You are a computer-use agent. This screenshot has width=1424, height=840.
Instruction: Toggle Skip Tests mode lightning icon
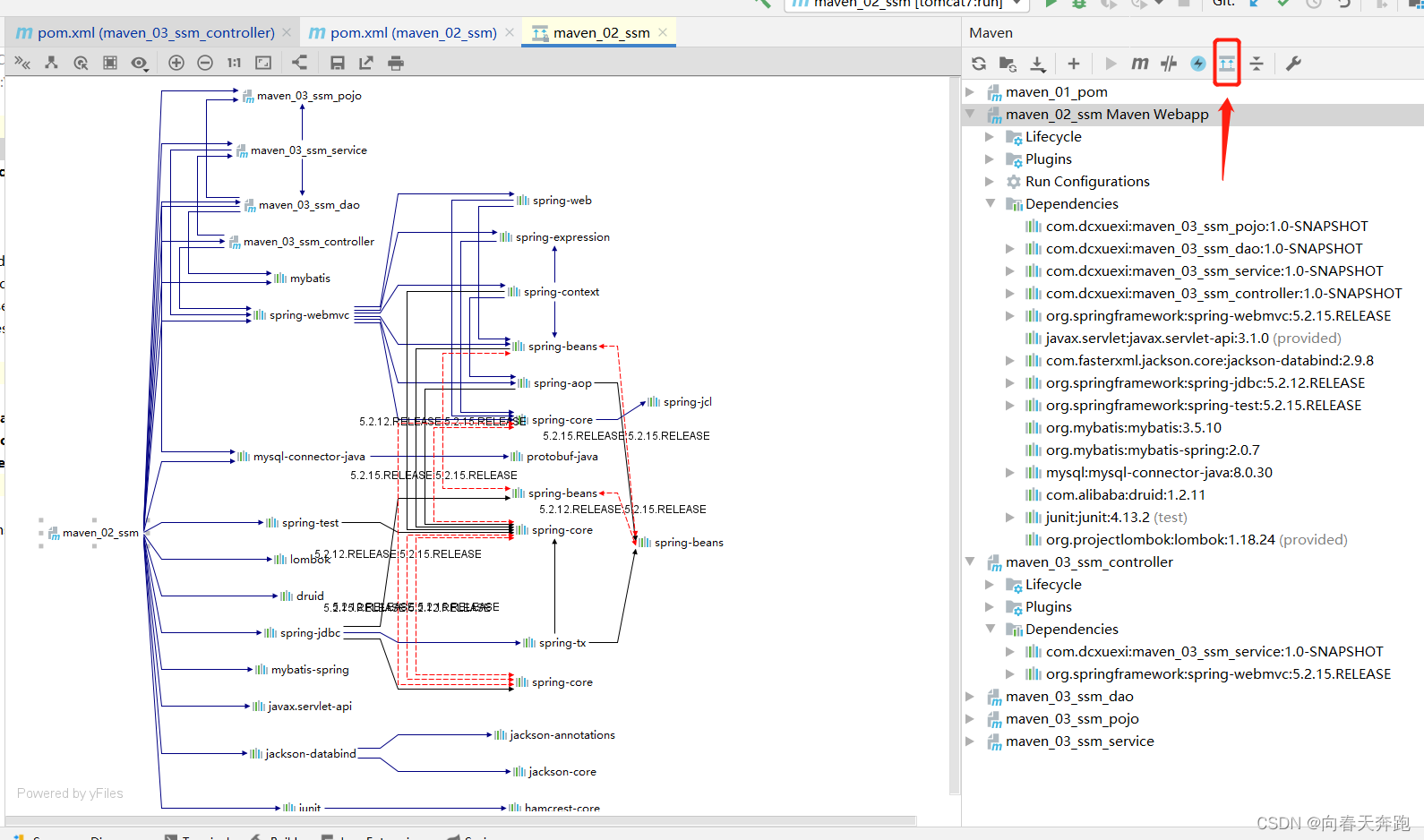(x=1198, y=64)
